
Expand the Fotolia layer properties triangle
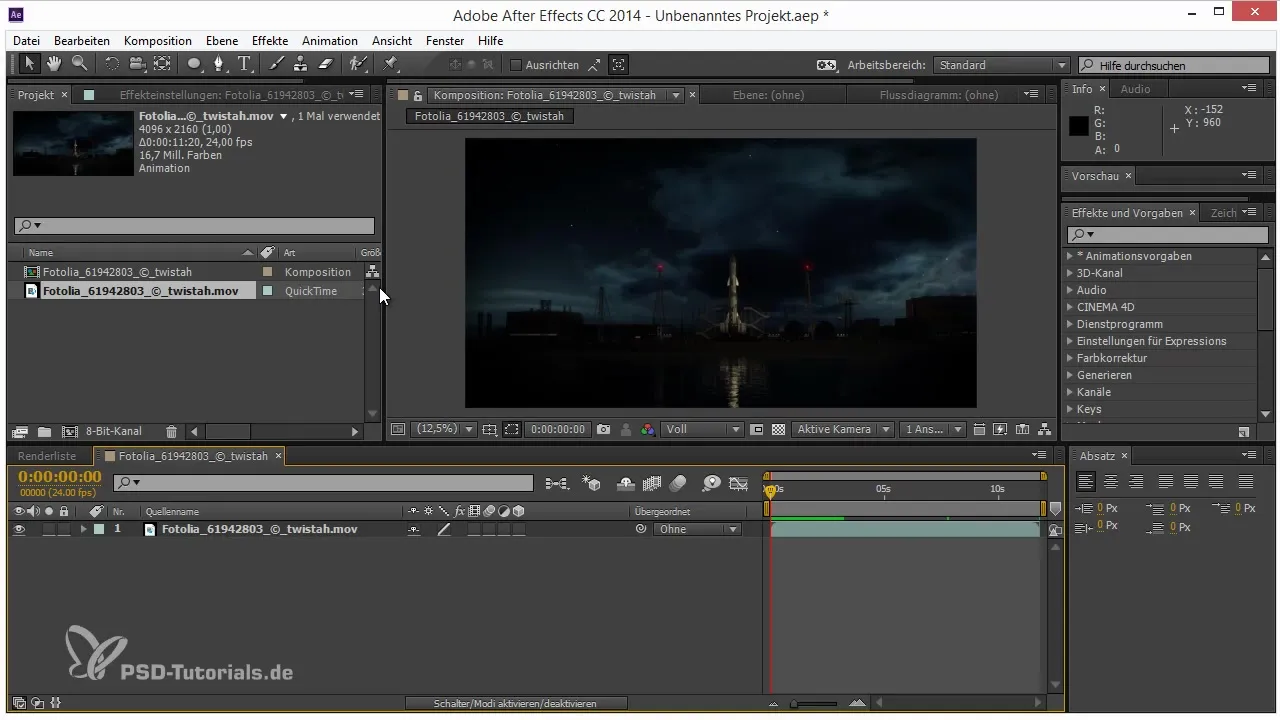pyautogui.click(x=84, y=529)
